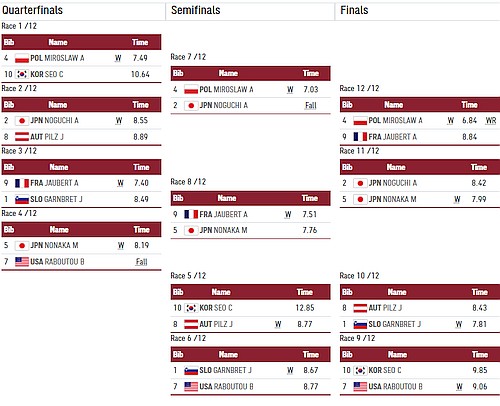Click SLO GARNBRET J in Race 10
Screen dimensions: 500x406
(395, 324)
